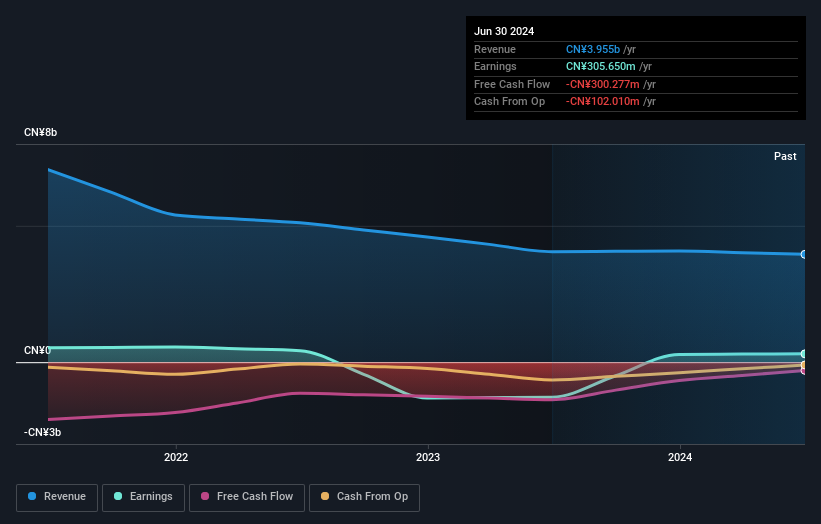The image size is (821, 524).
Task: Click the 2022 x-axis label
Action: [176, 458]
